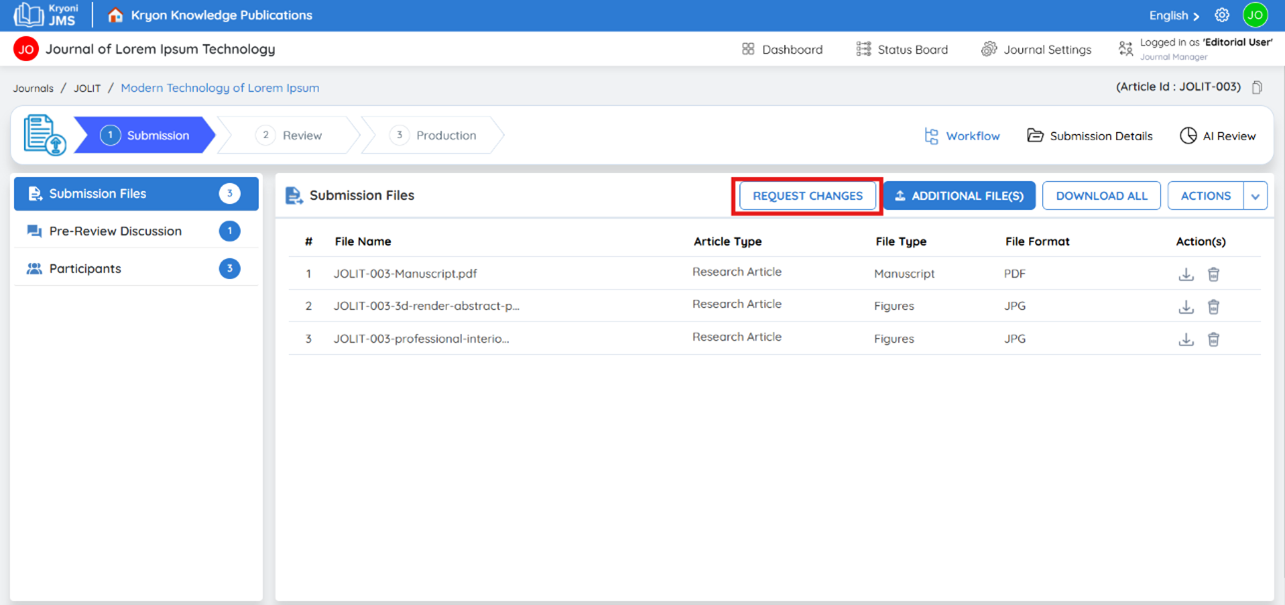Download the JOLIT-003-3d-render-abstract figure file
This screenshot has width=1285, height=605.
click(x=1186, y=307)
